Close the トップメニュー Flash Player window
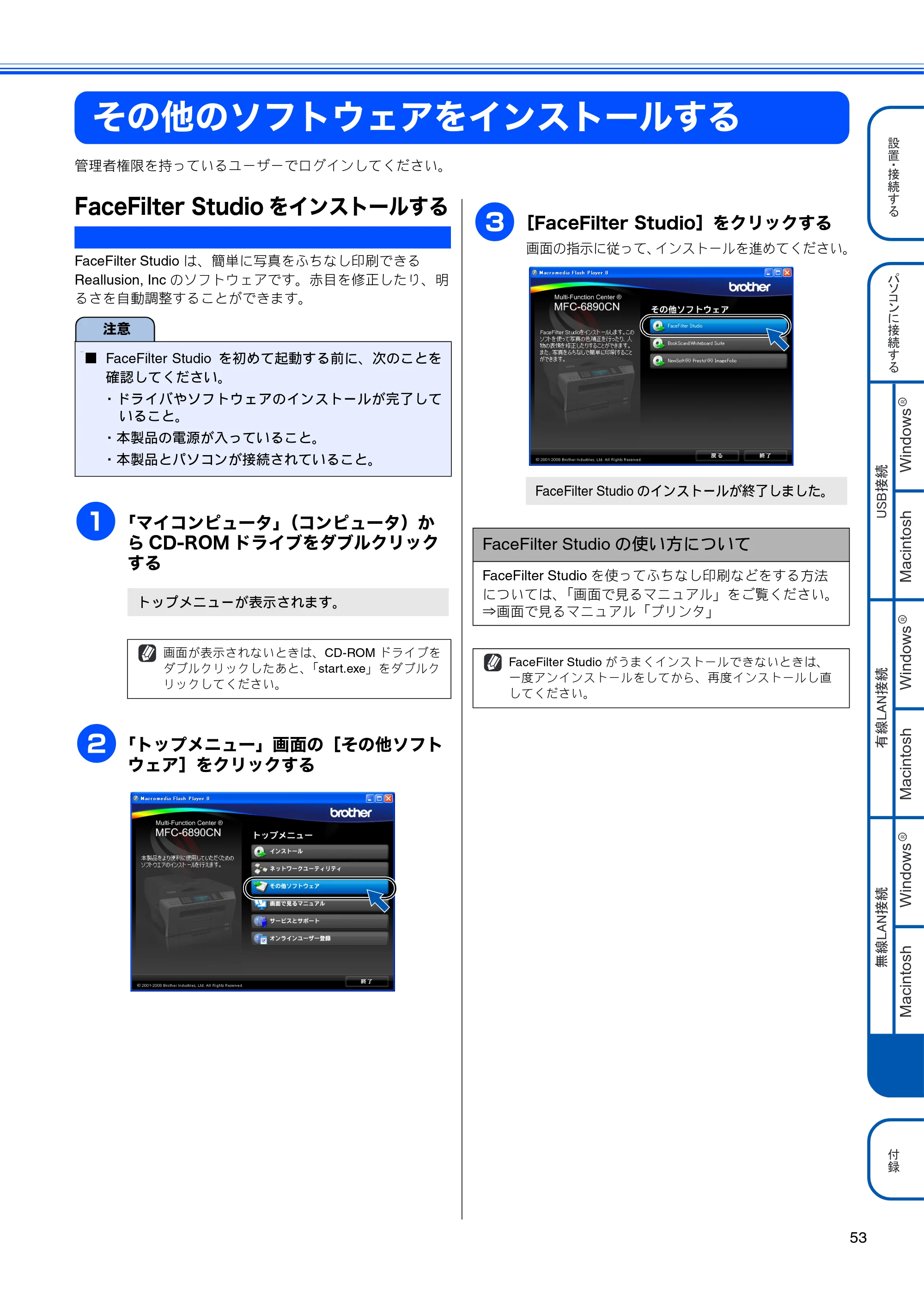The height and width of the screenshot is (1308, 924). (x=389, y=799)
